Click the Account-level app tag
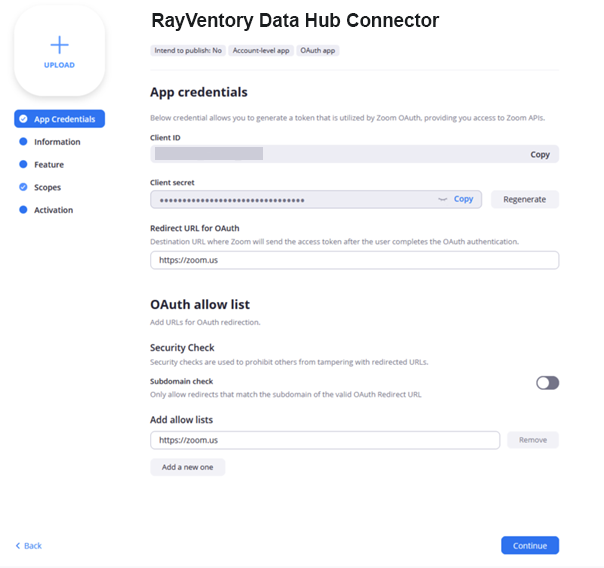Viewport: 604px width, 568px height. [260, 50]
